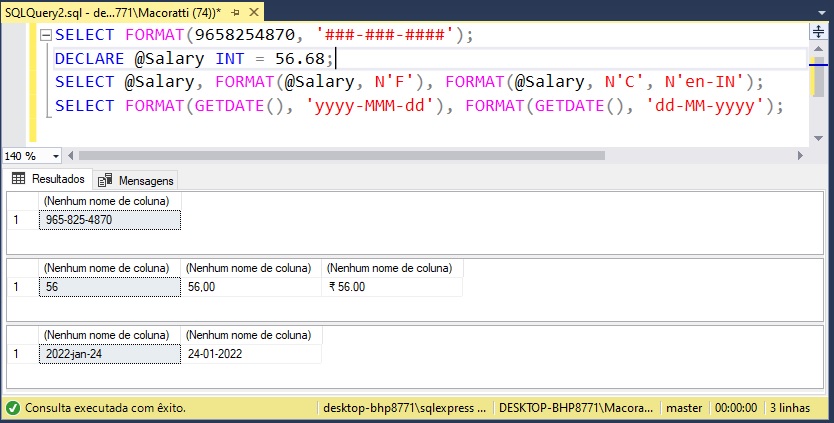Select row 1 header of date grid
Viewport: 834px width, 423px height.
tap(22, 354)
